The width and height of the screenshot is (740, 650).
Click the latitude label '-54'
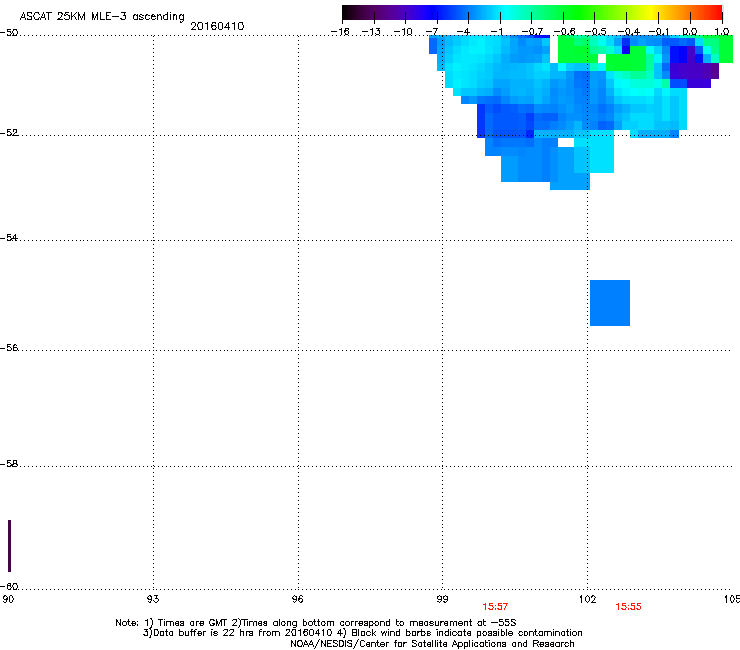[x=9, y=237]
